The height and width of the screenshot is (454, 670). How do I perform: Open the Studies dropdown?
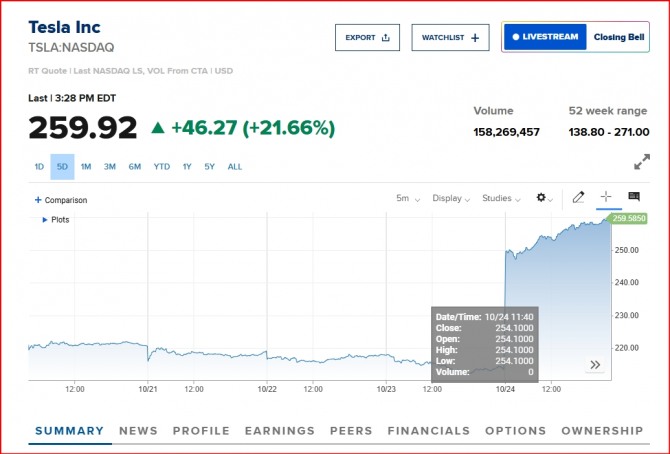coord(502,198)
